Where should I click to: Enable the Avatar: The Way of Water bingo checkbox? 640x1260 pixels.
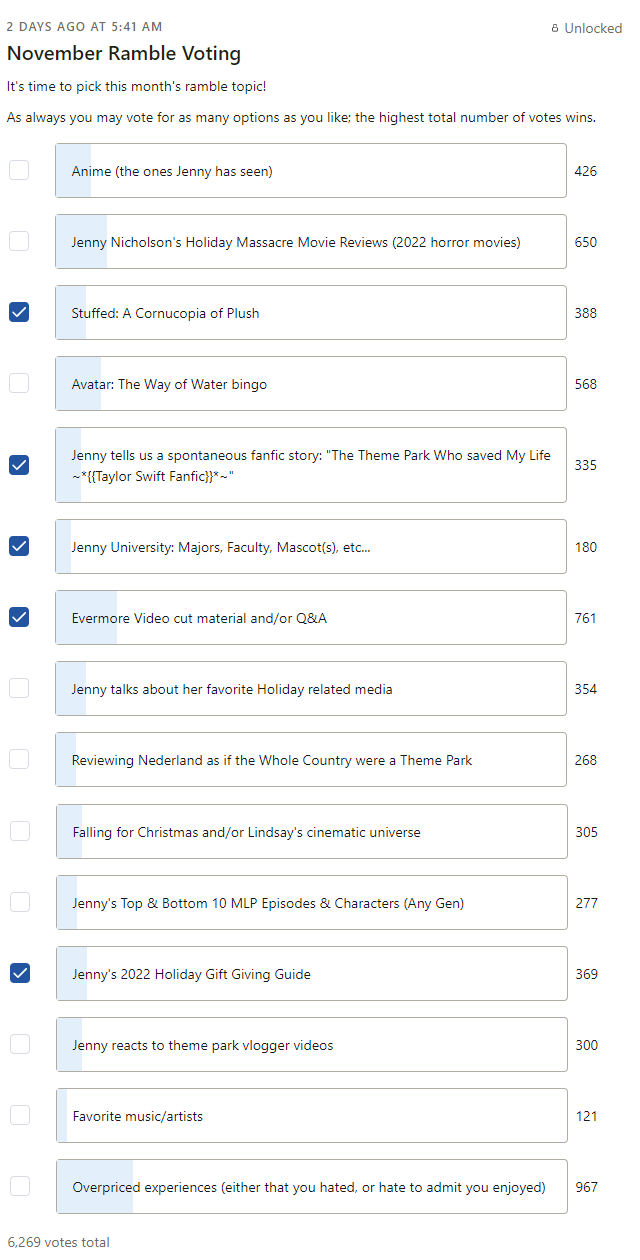(x=19, y=383)
